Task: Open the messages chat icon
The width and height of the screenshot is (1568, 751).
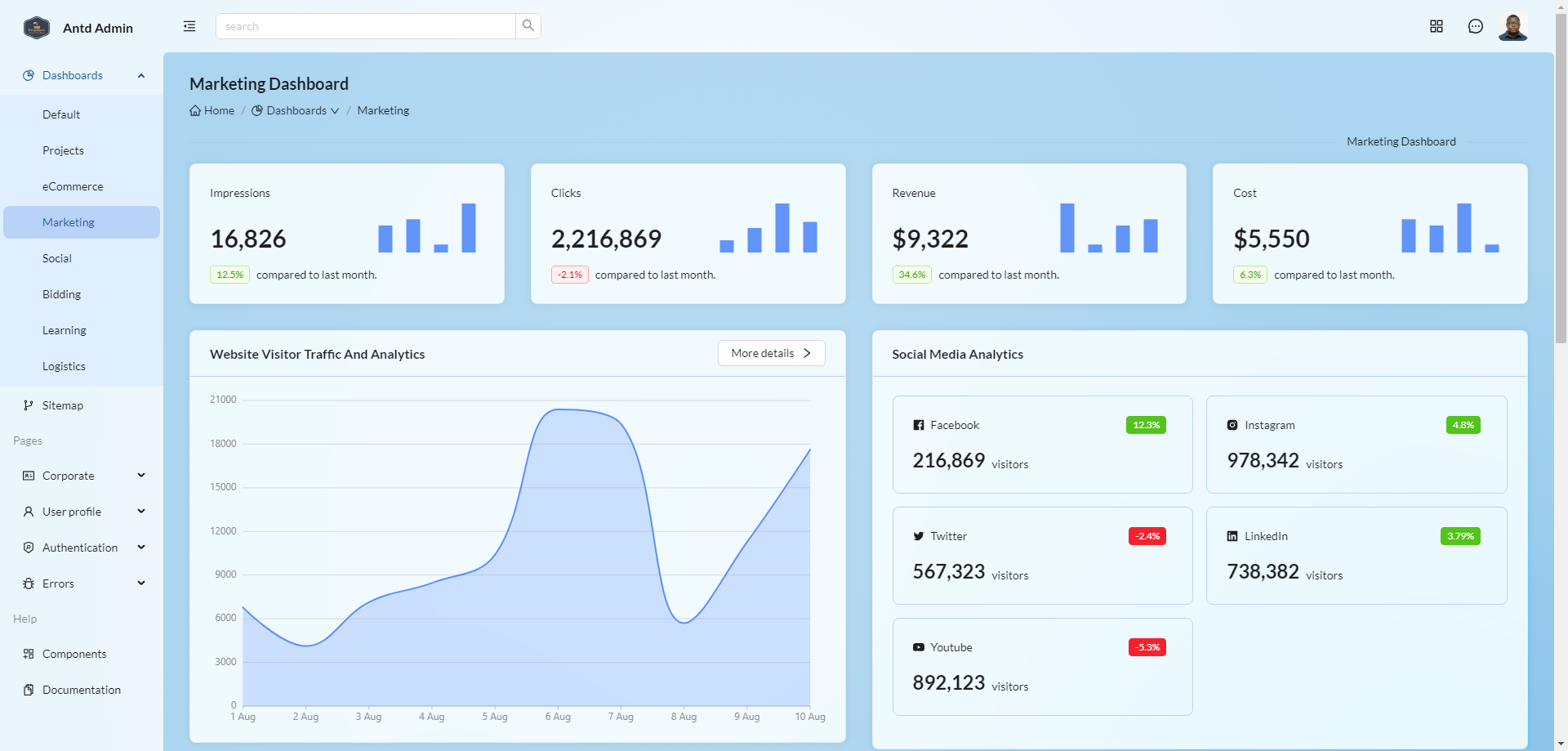Action: pos(1476,26)
